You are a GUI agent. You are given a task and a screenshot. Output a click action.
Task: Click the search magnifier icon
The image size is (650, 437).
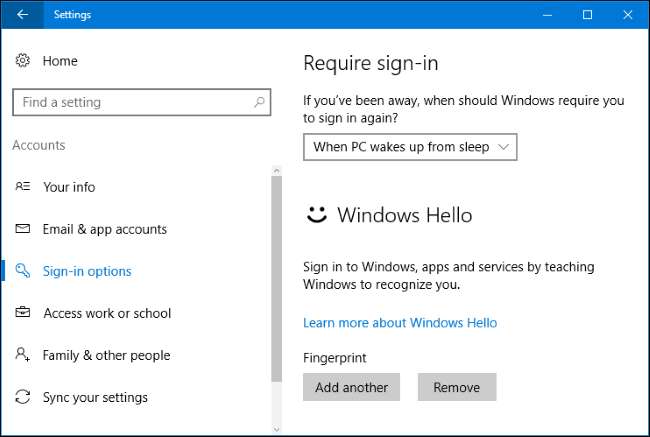pos(260,102)
